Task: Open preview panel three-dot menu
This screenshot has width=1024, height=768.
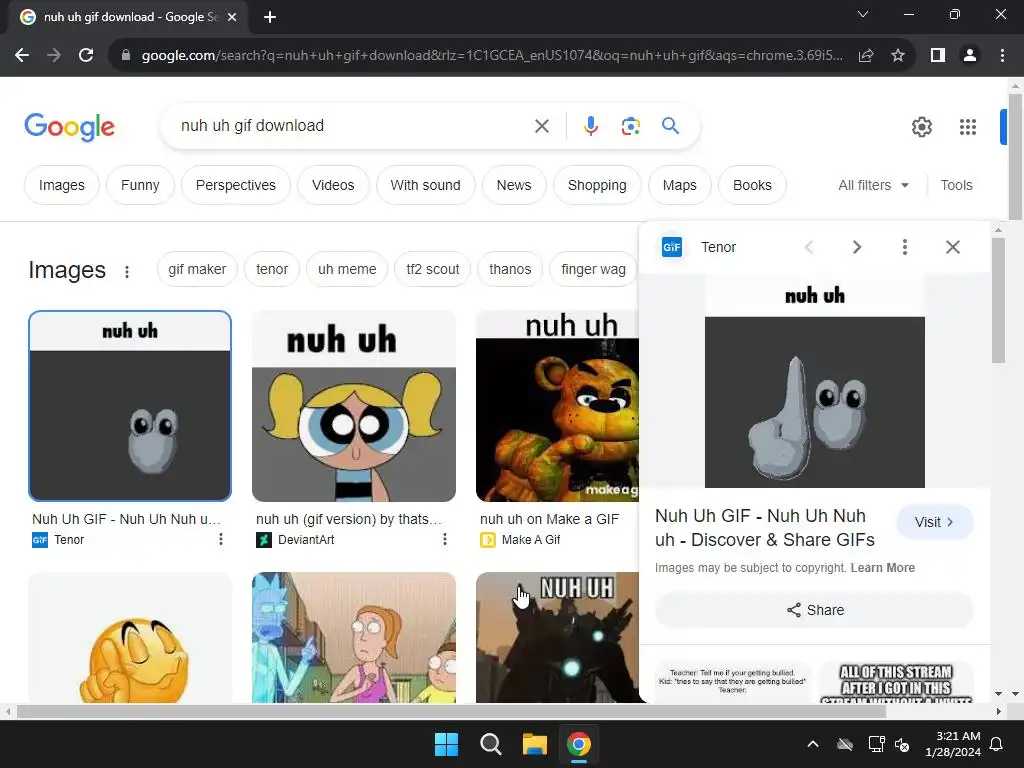Action: coord(904,247)
